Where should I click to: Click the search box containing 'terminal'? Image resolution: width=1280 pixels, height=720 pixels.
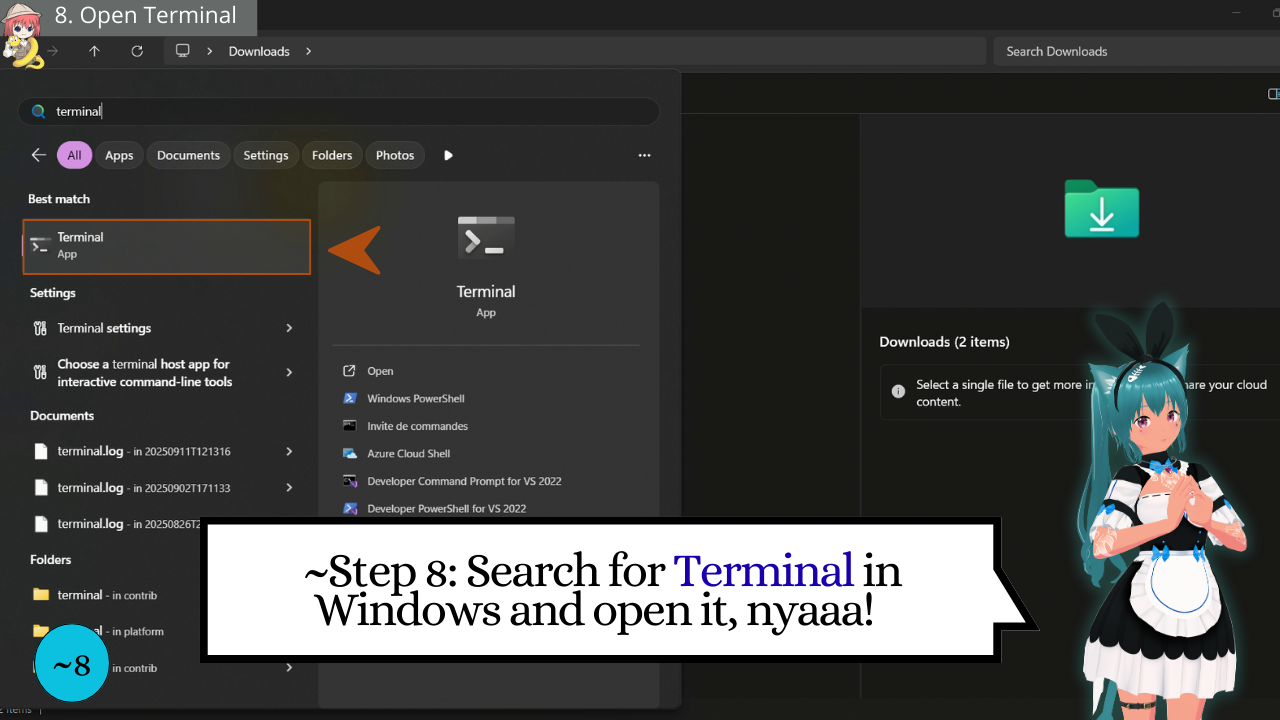(339, 111)
